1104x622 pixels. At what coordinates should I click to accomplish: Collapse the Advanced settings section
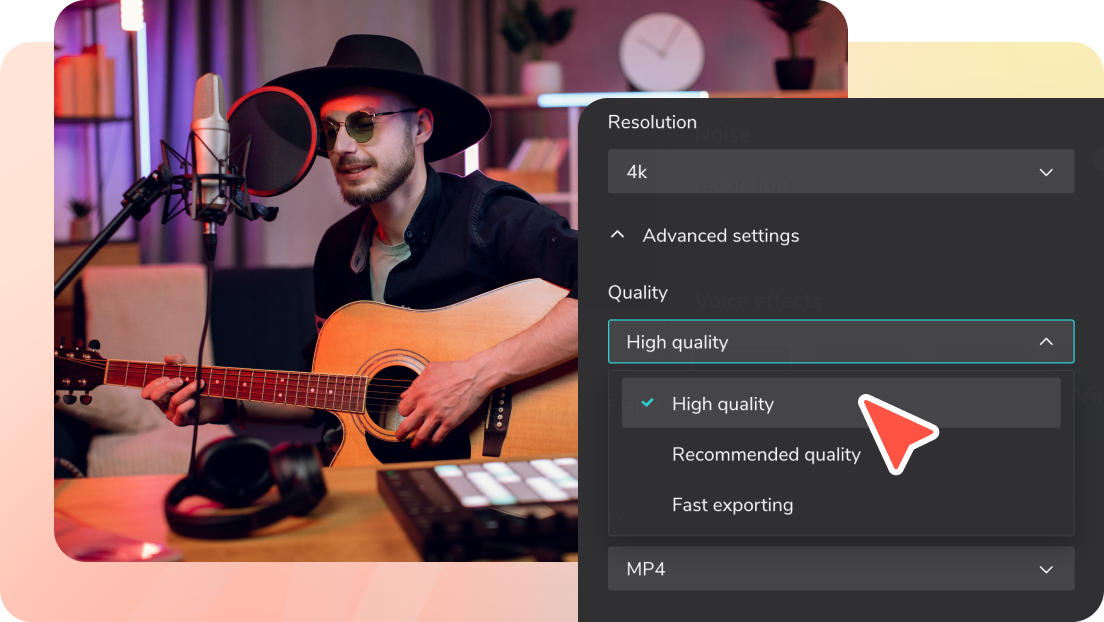[x=617, y=235]
